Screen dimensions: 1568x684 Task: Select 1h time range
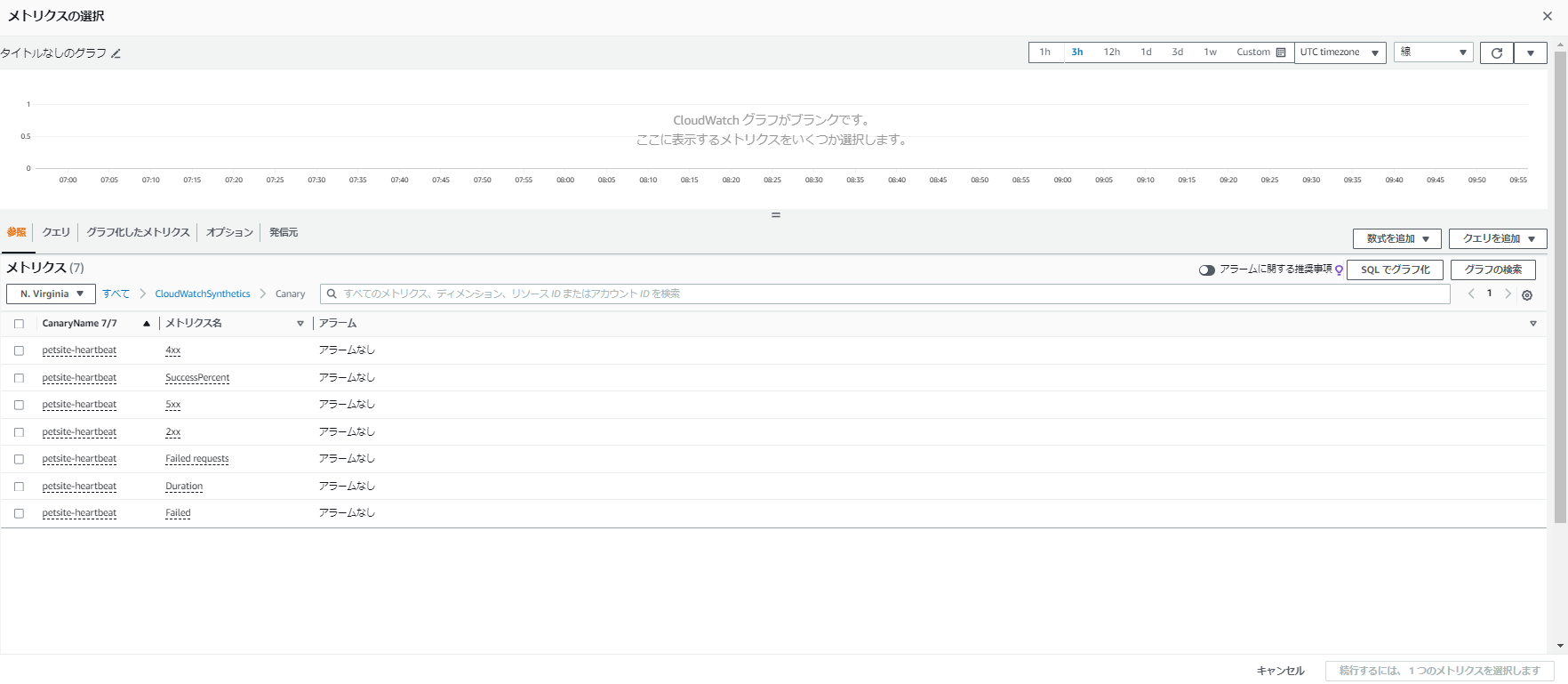[x=1045, y=52]
